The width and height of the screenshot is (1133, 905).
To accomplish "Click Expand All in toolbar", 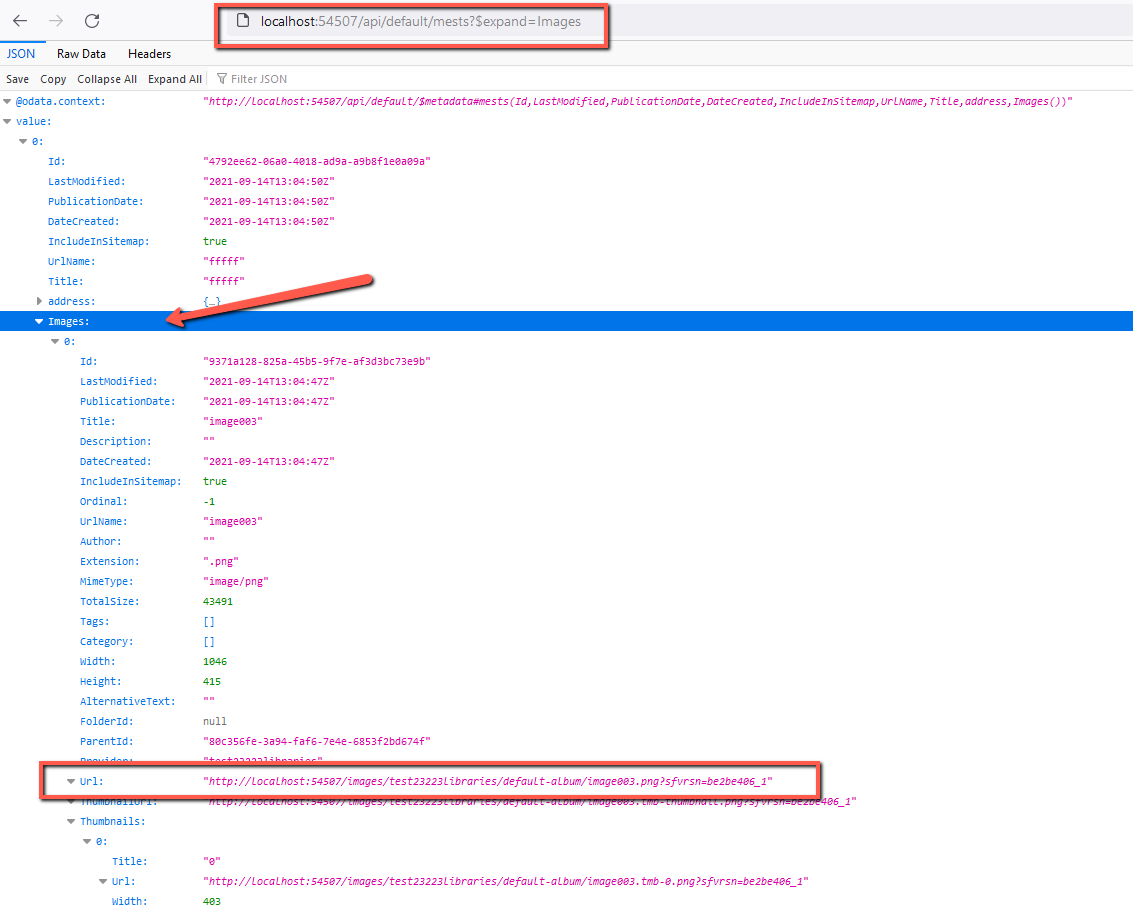I will 175,79.
